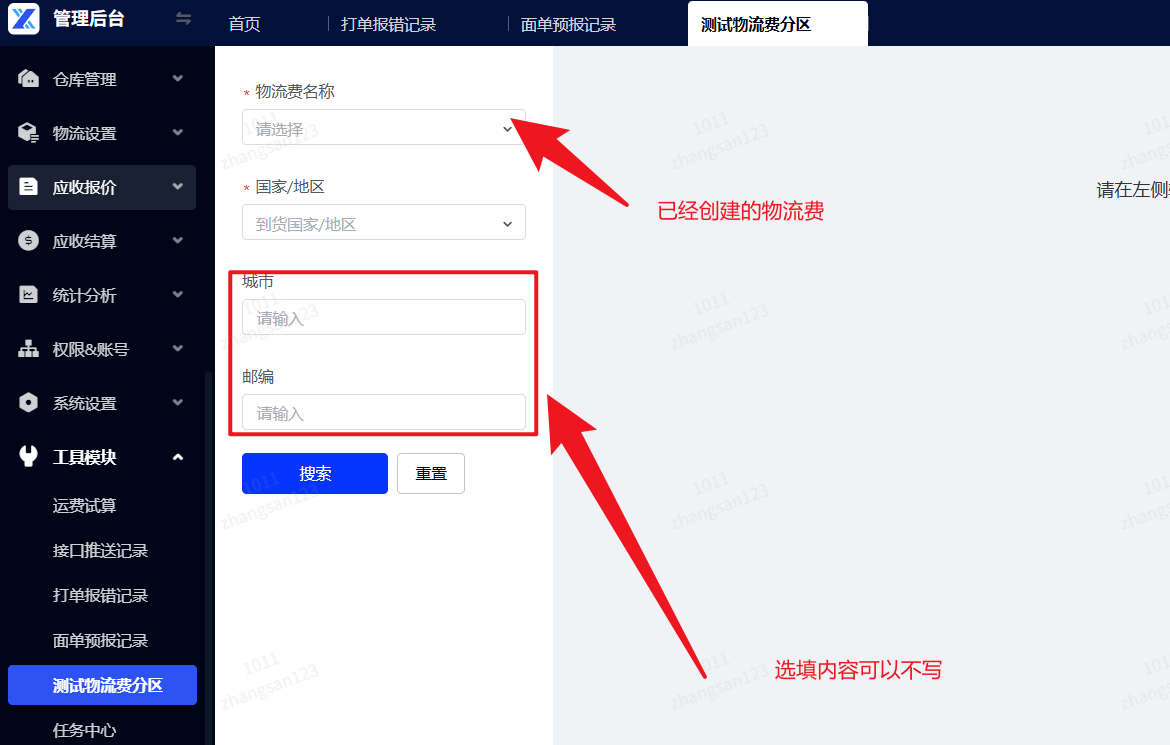
Task: Click the 统计分析 chart icon
Action: click(28, 295)
